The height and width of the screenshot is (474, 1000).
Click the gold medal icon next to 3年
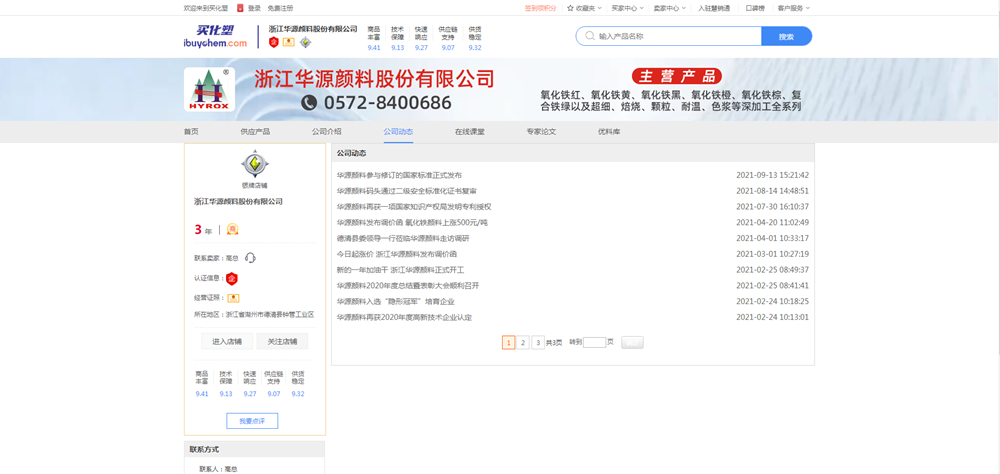point(233,229)
